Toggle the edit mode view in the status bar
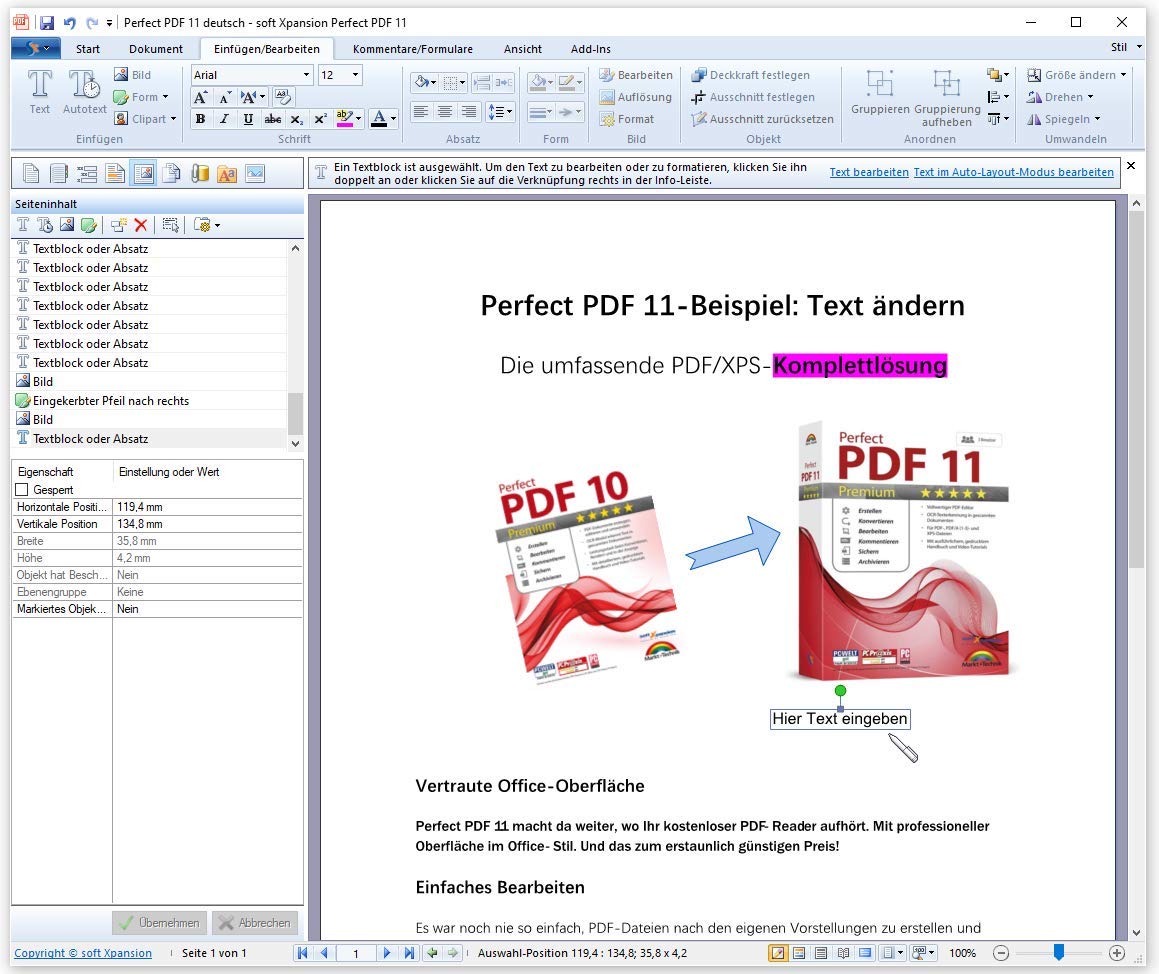Viewport: 1159px width, 974px height. coord(778,953)
